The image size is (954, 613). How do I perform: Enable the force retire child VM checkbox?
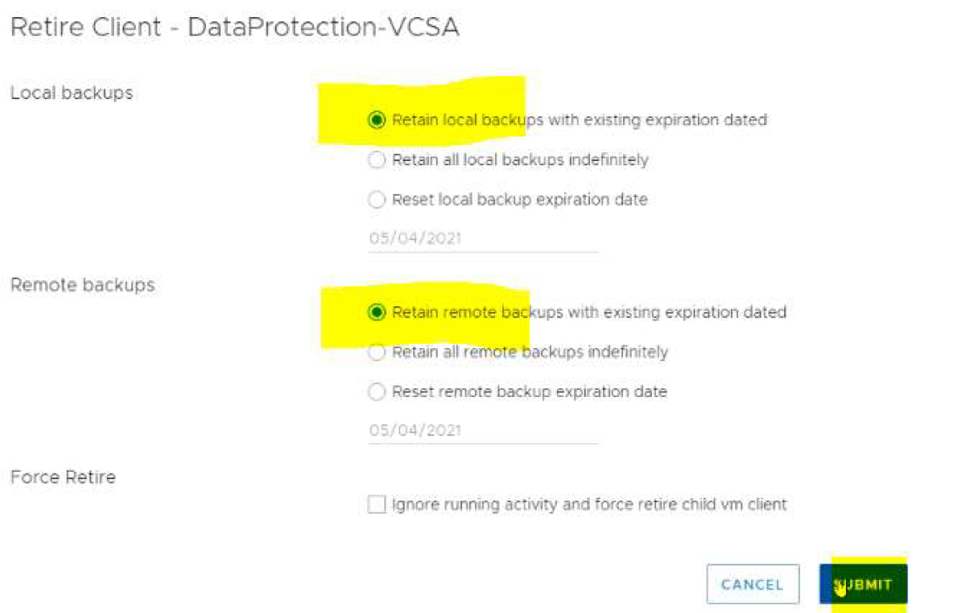(x=376, y=505)
